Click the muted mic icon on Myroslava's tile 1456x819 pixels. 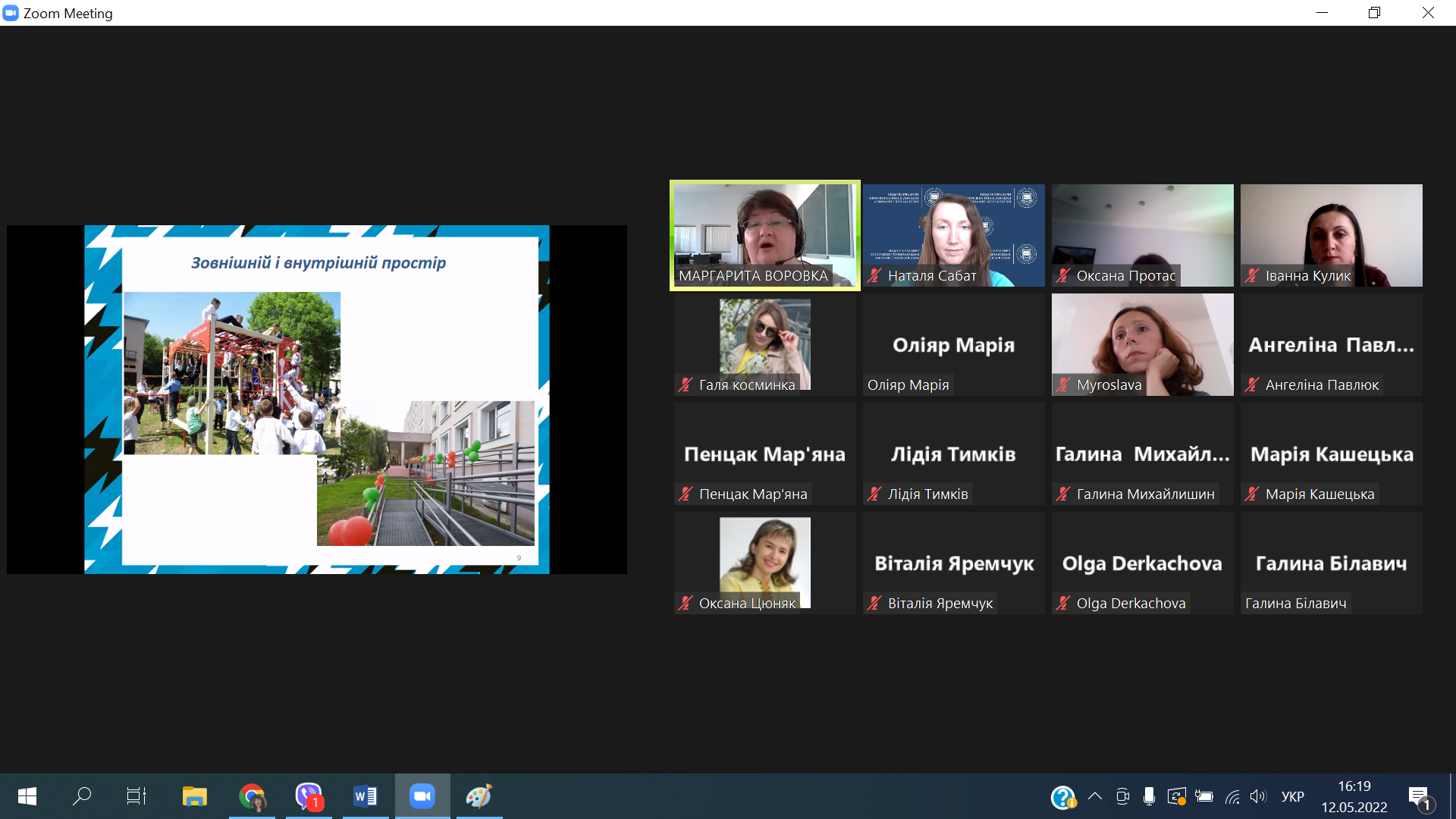tap(1063, 385)
